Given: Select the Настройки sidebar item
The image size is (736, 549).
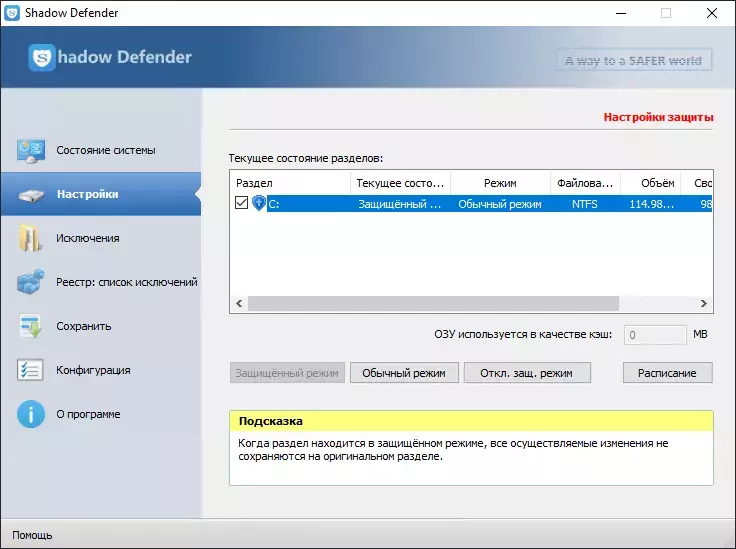Looking at the screenshot, I should coord(101,194).
